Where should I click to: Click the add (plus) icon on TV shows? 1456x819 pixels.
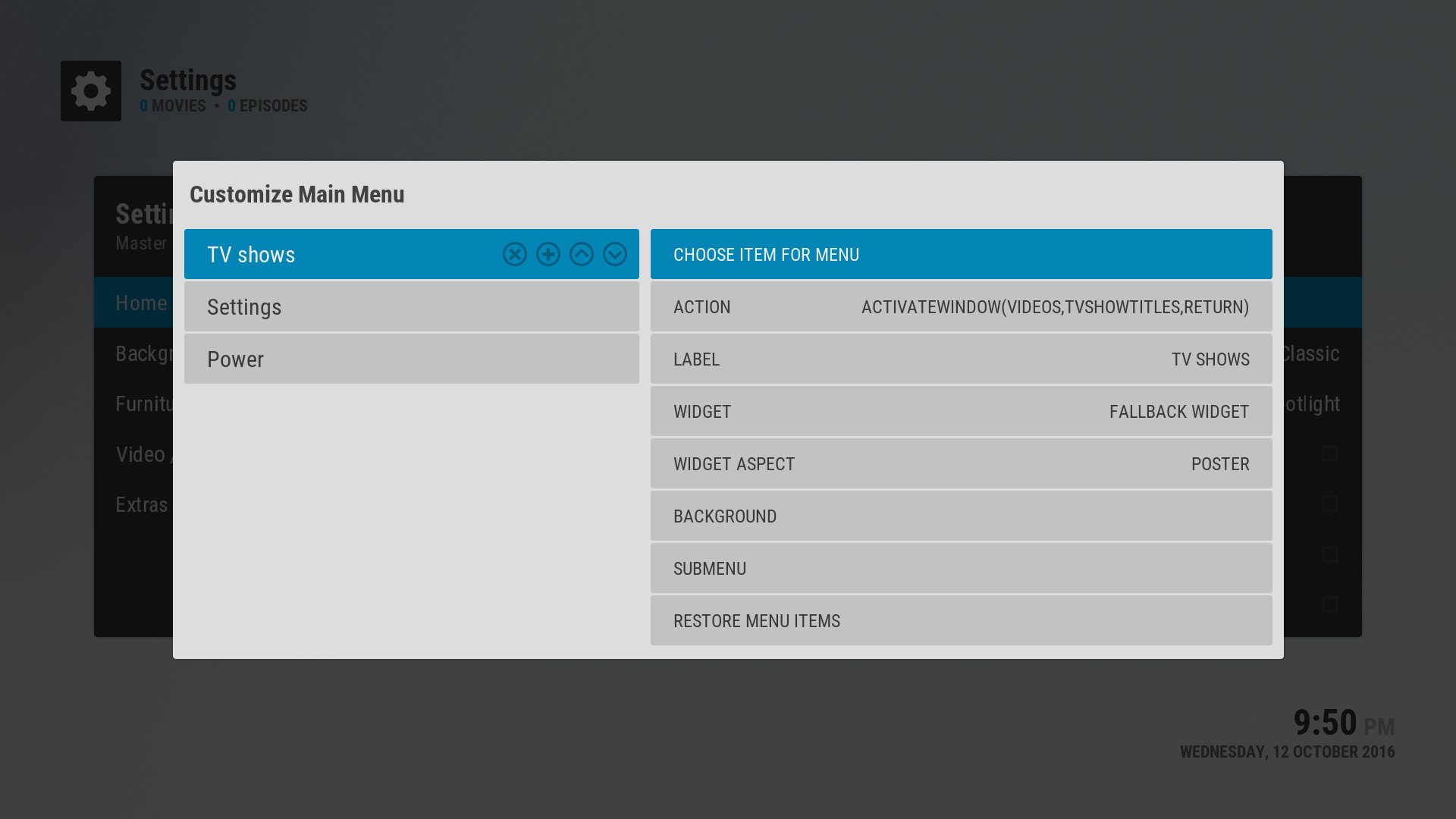coord(548,254)
